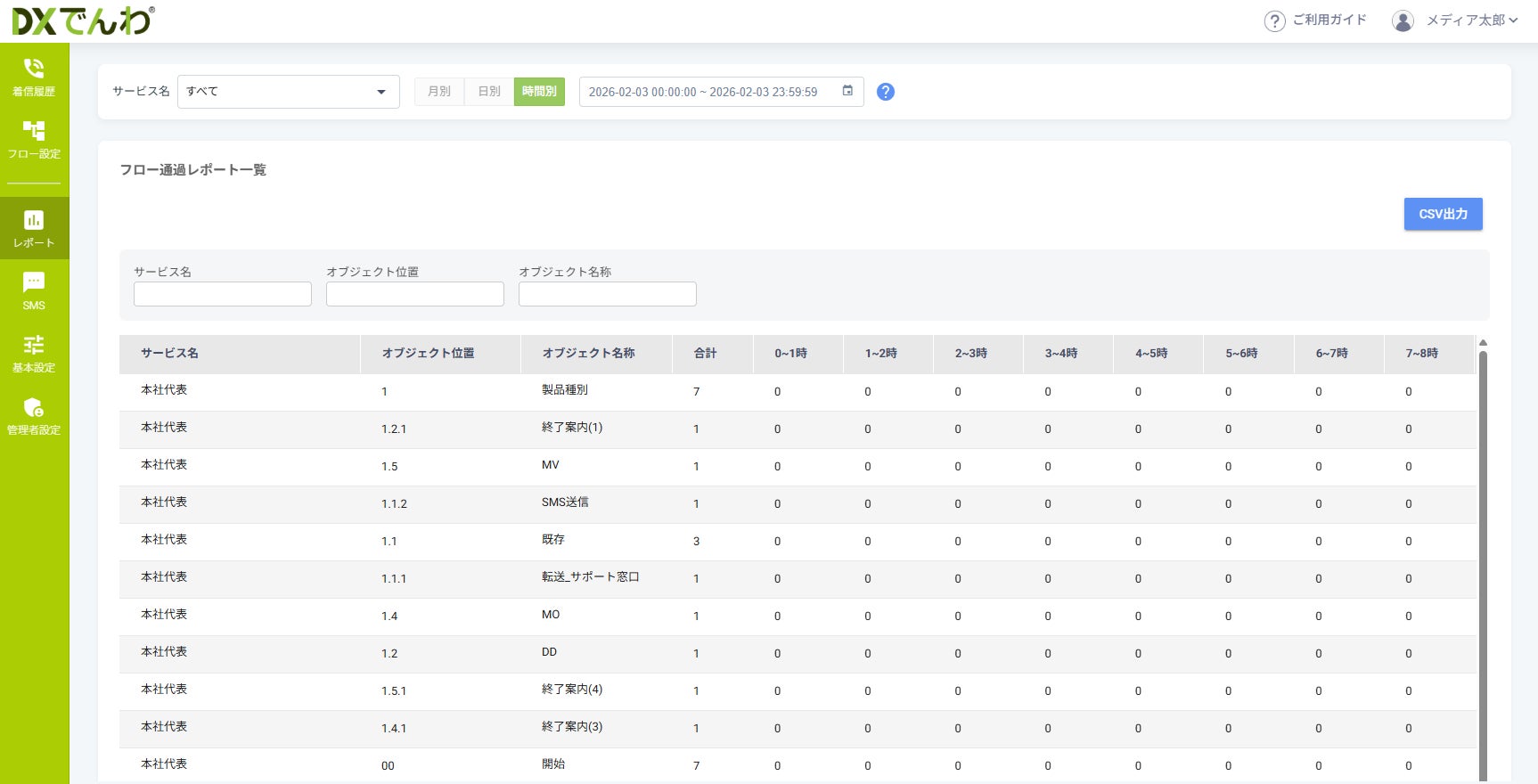The image size is (1538, 784).
Task: Focus the オブジェクト位置 filter input
Action: tap(415, 294)
